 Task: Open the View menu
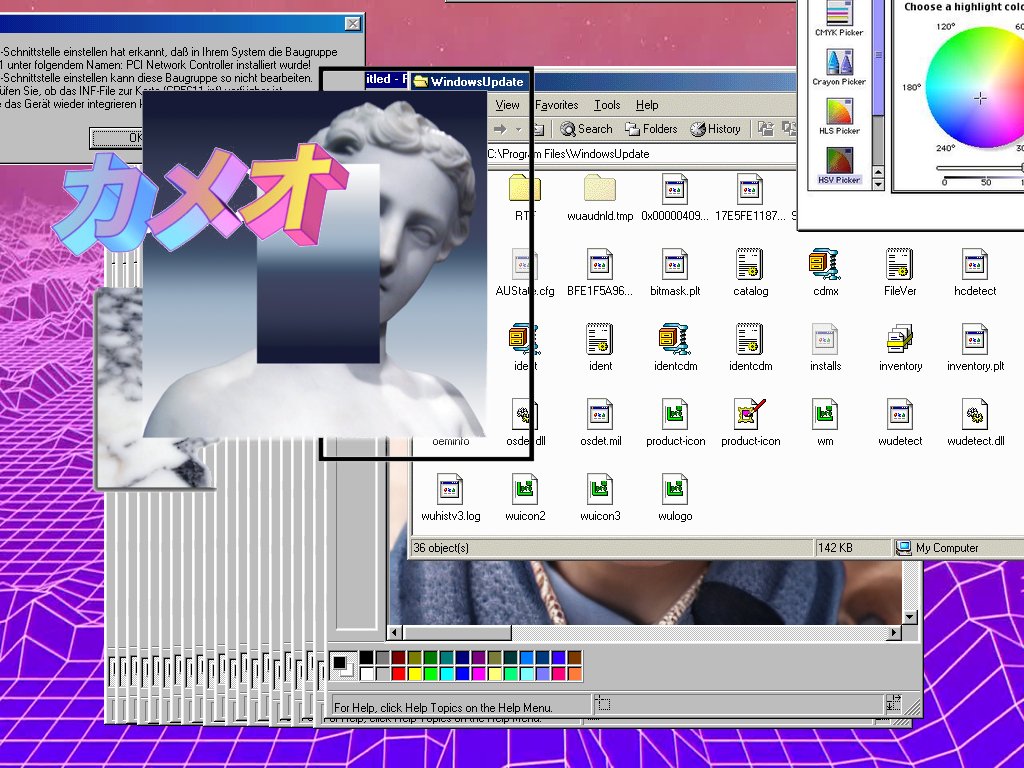coord(508,104)
